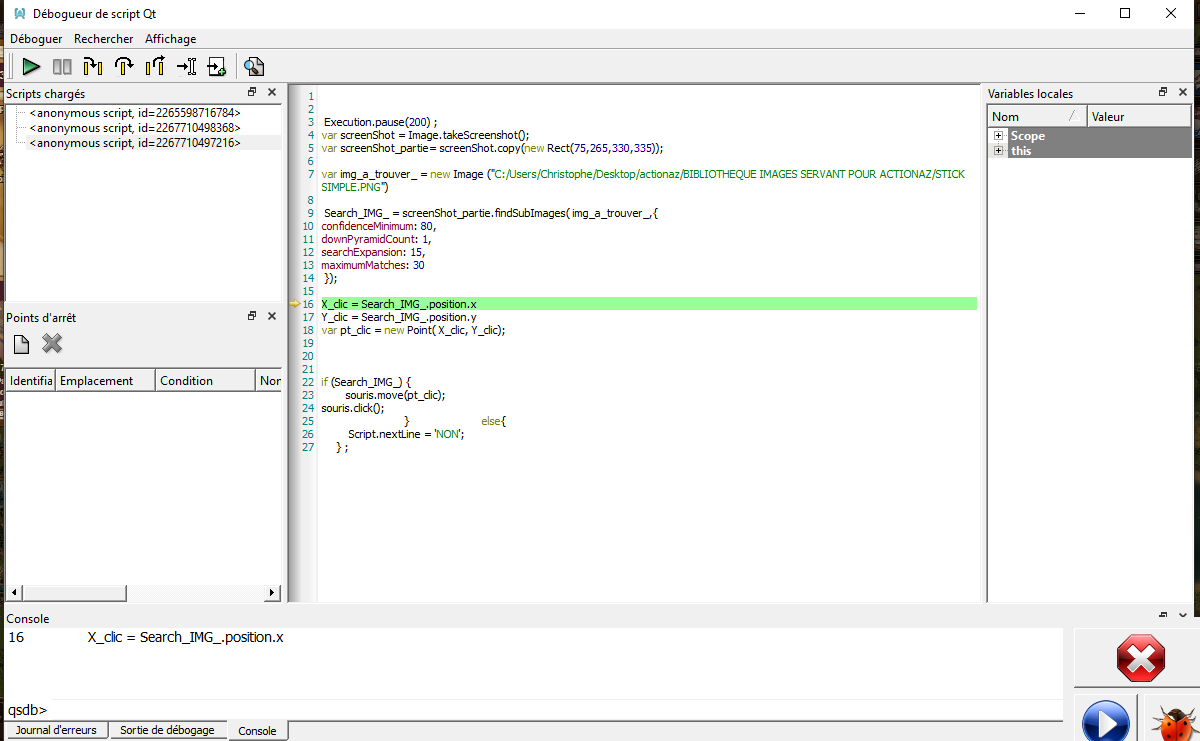Expand the this variable node

click(998, 151)
